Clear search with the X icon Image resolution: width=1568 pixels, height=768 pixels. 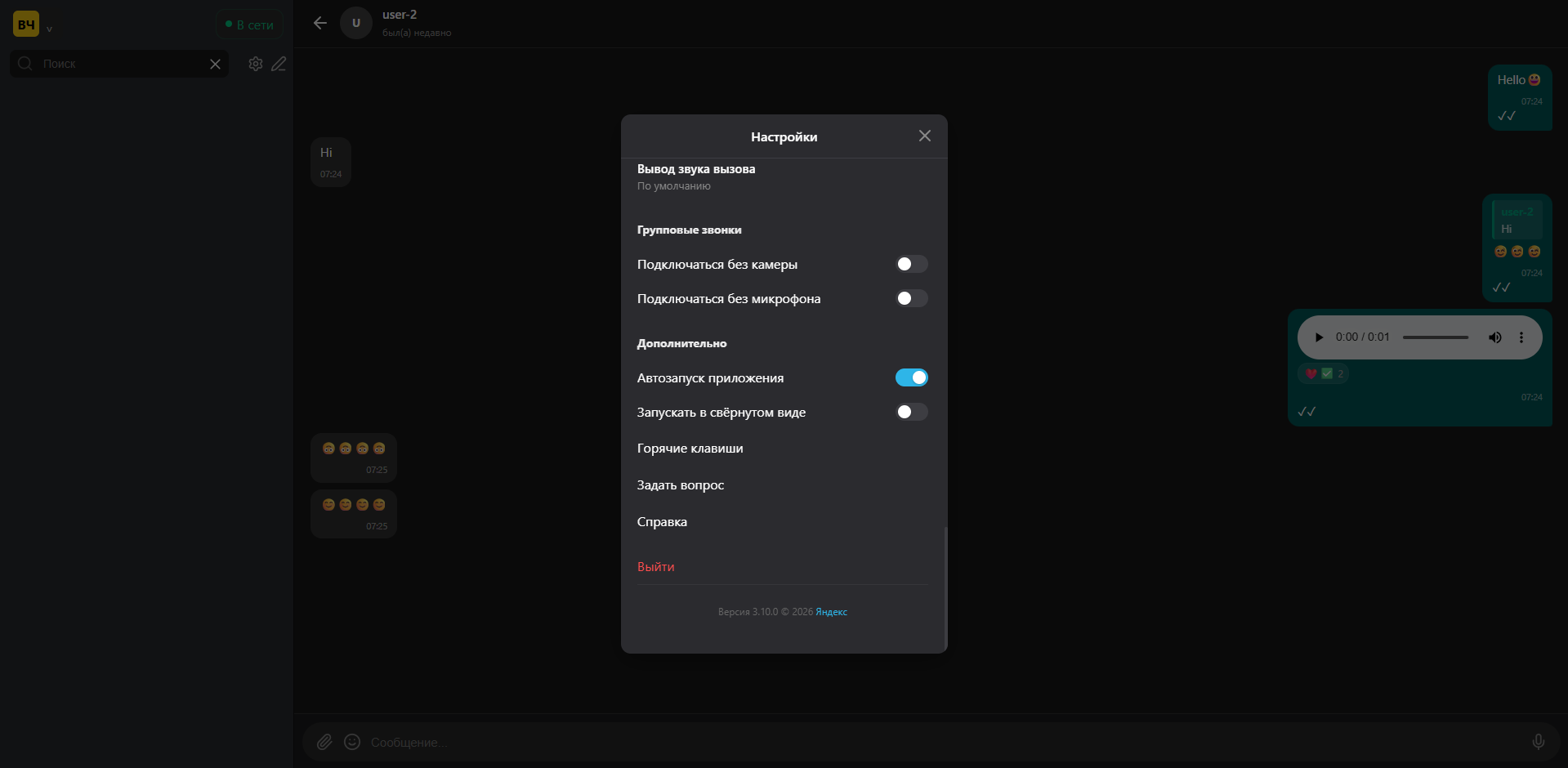215,64
